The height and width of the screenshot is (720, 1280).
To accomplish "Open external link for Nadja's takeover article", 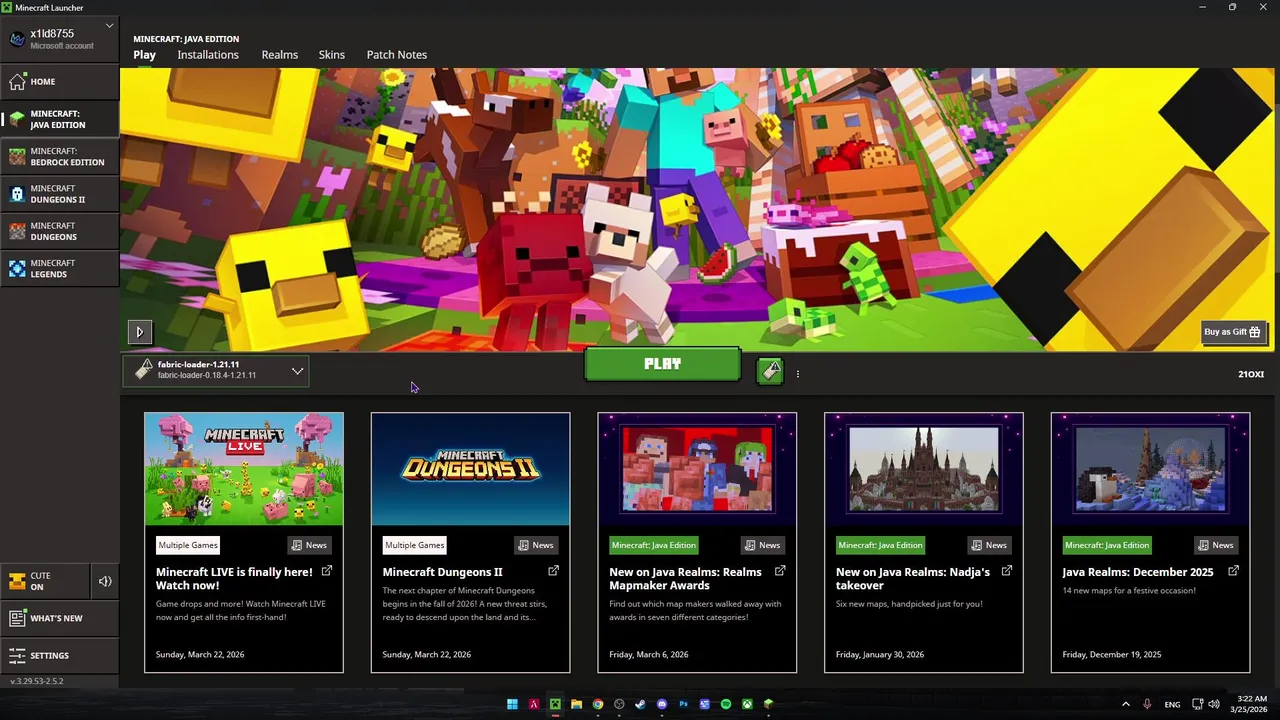I will coord(1007,571).
